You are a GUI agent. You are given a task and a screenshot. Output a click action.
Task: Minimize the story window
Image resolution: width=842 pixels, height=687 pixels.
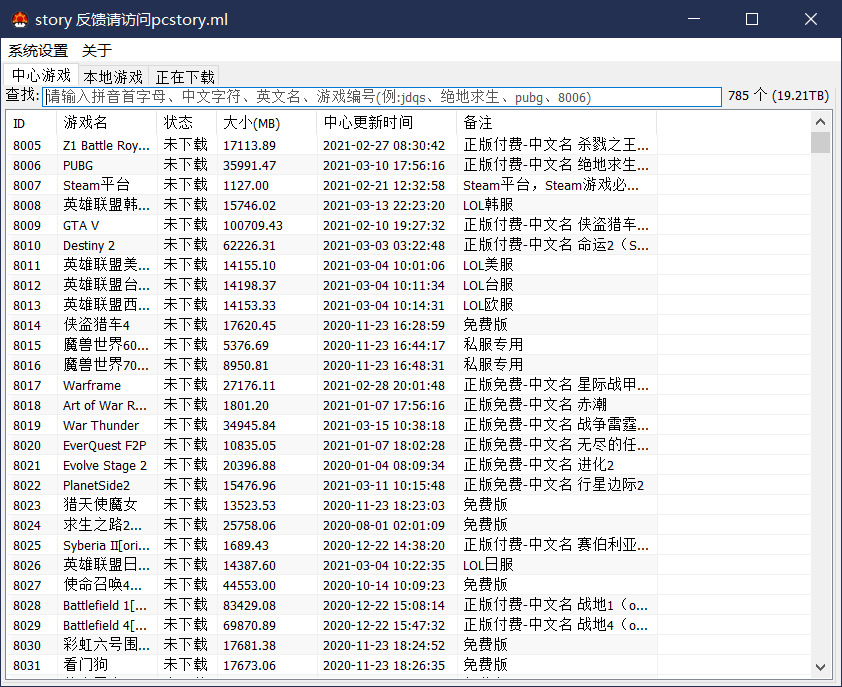[x=694, y=19]
